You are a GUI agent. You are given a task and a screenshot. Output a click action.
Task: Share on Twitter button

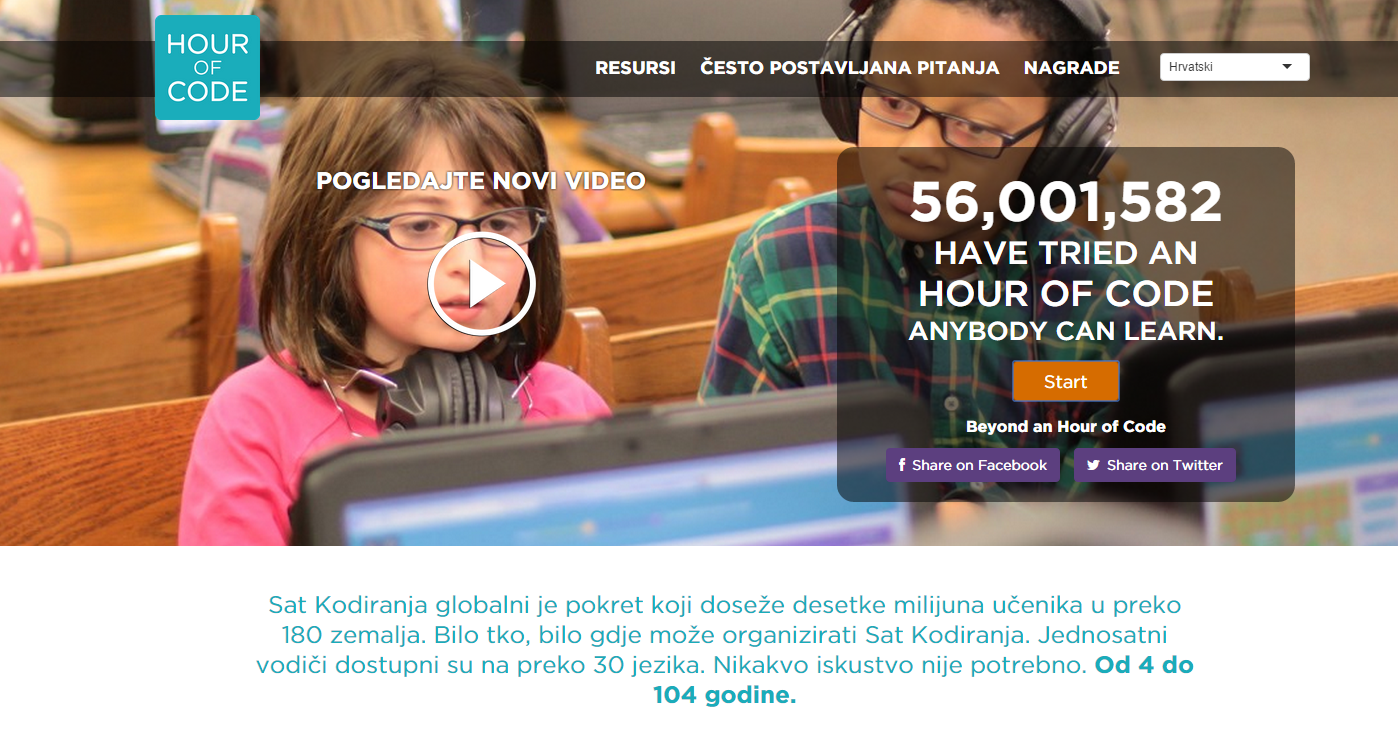[x=1155, y=465]
